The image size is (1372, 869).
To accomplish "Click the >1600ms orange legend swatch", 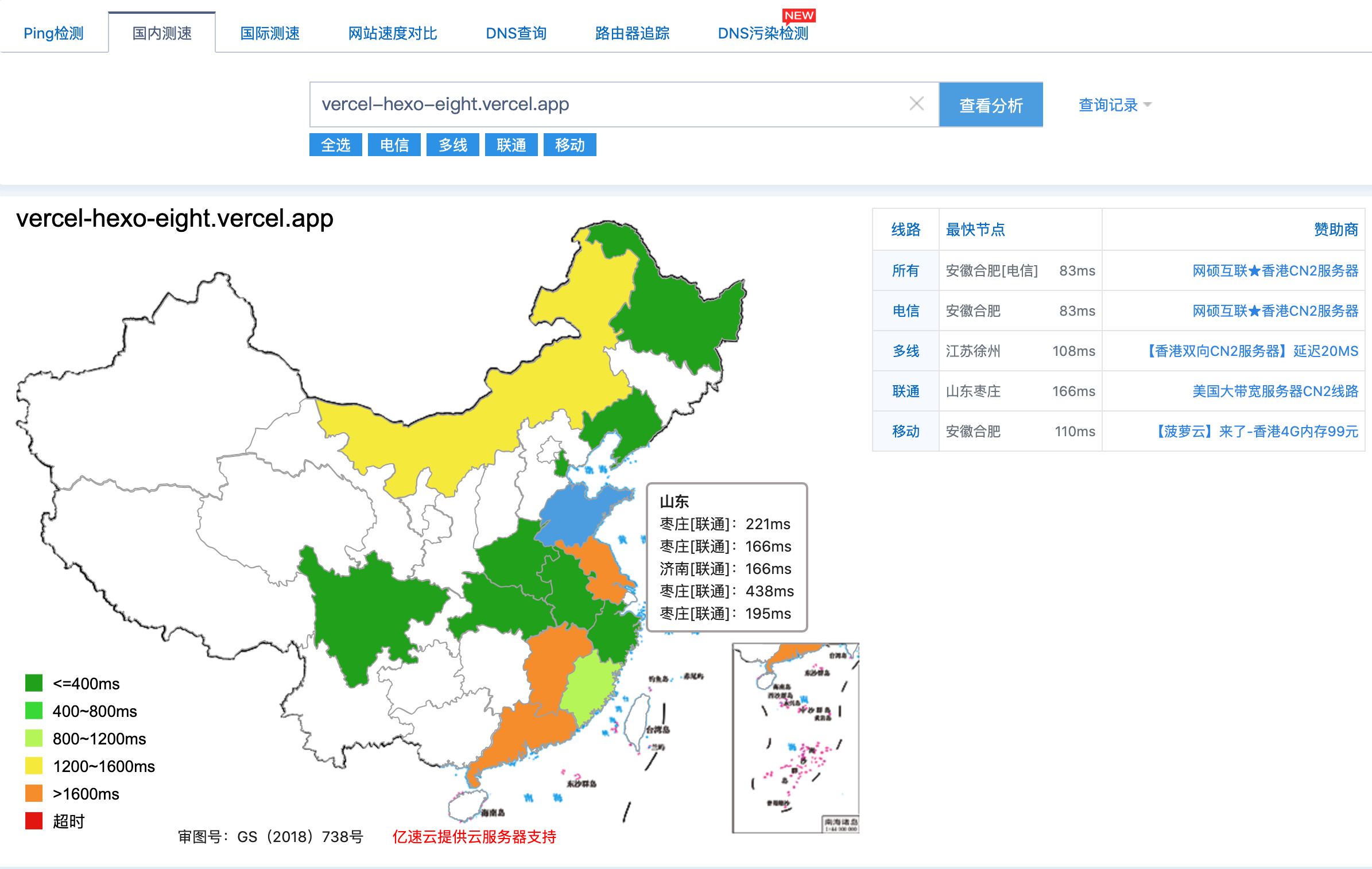I will click(34, 793).
